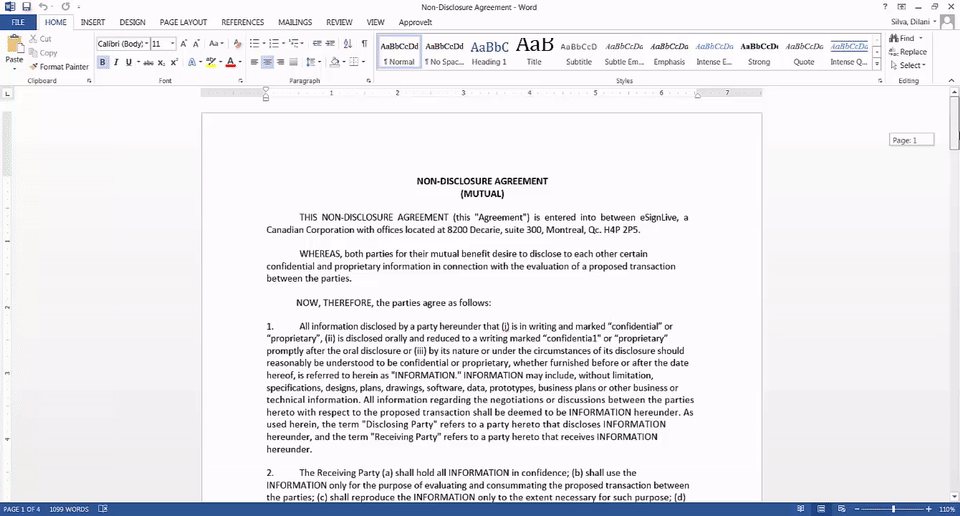Switch to the INSERT tab

[93, 22]
